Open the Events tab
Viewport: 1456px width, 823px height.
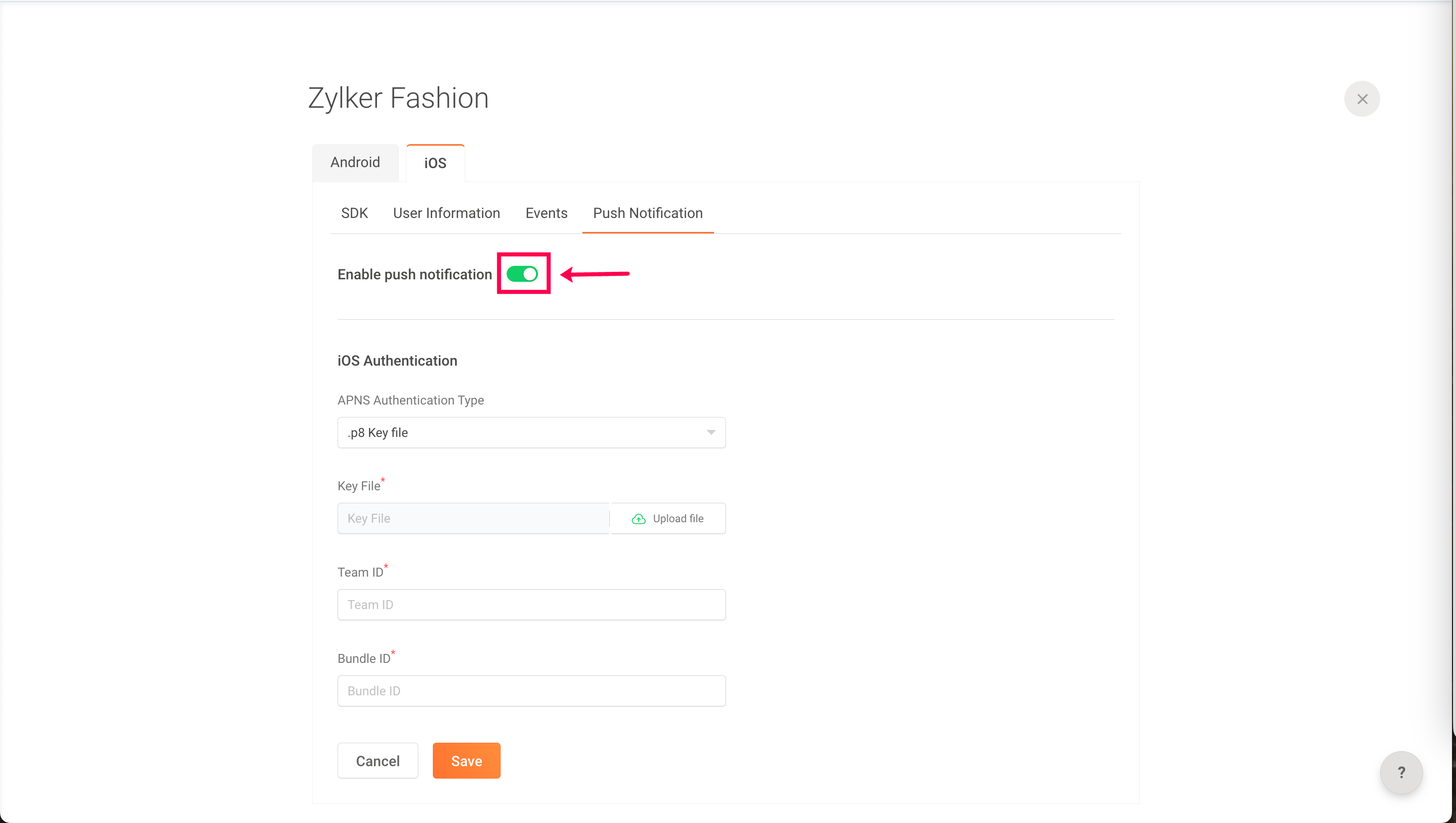coord(546,213)
